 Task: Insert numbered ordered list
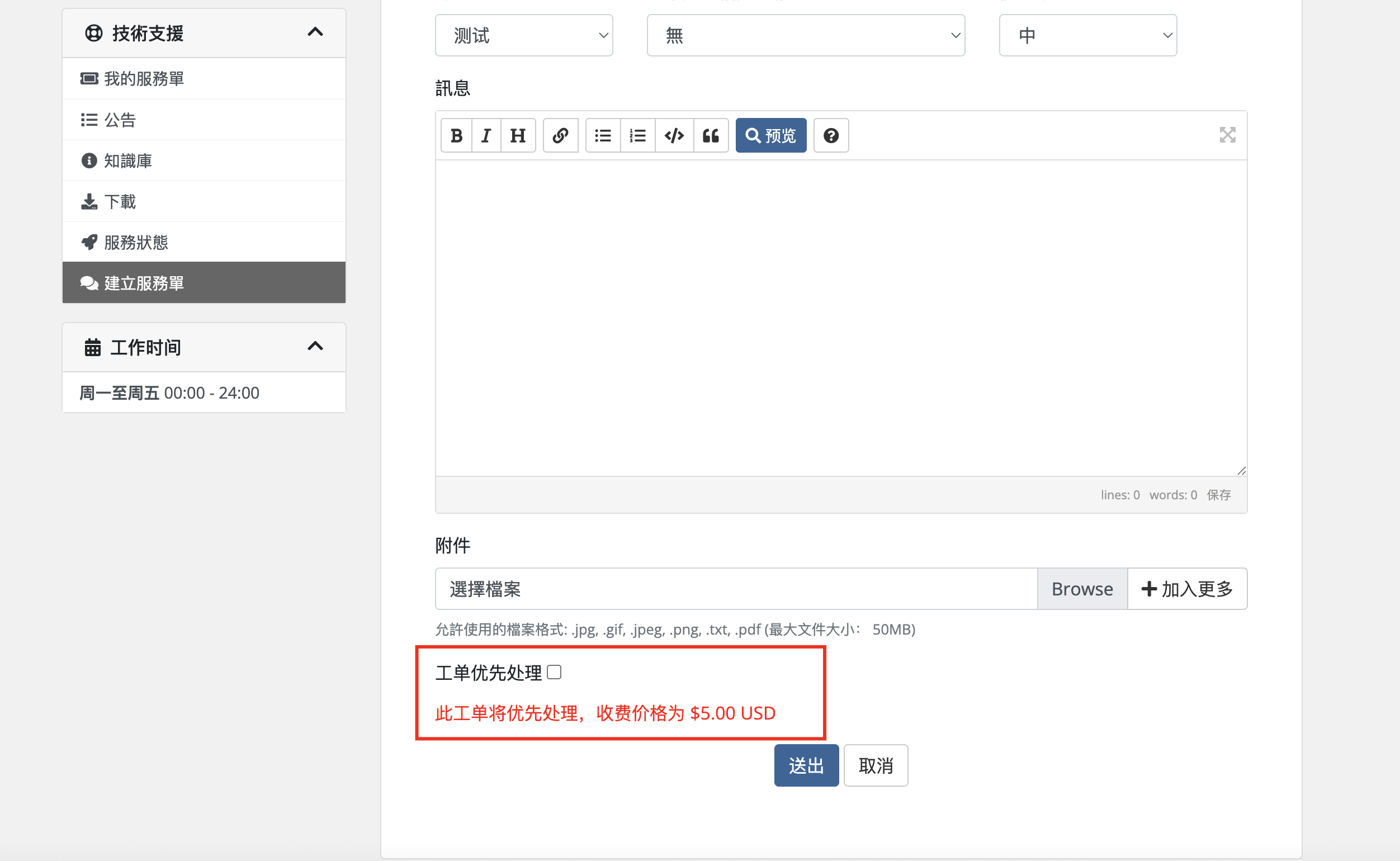point(637,135)
